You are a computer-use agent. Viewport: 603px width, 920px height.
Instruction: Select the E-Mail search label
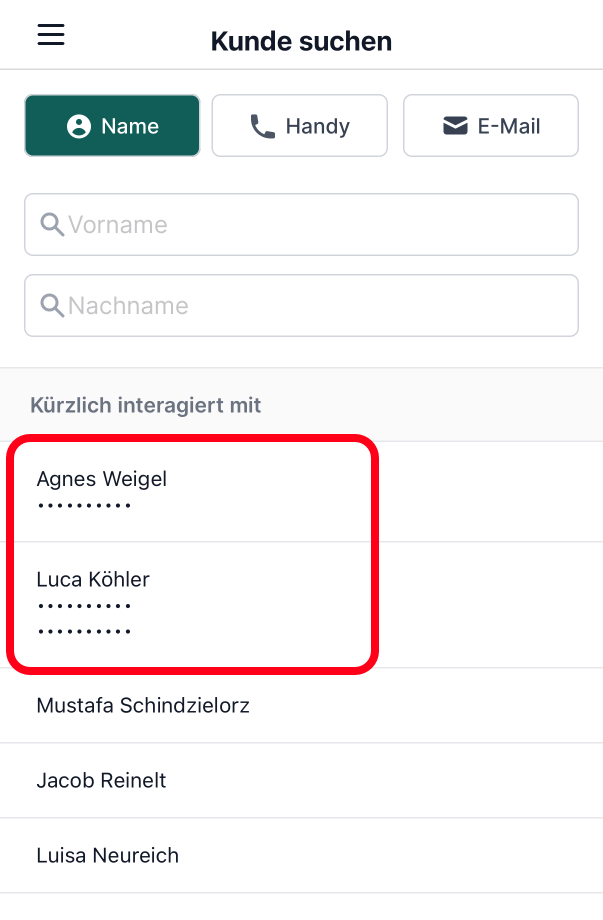click(x=508, y=127)
